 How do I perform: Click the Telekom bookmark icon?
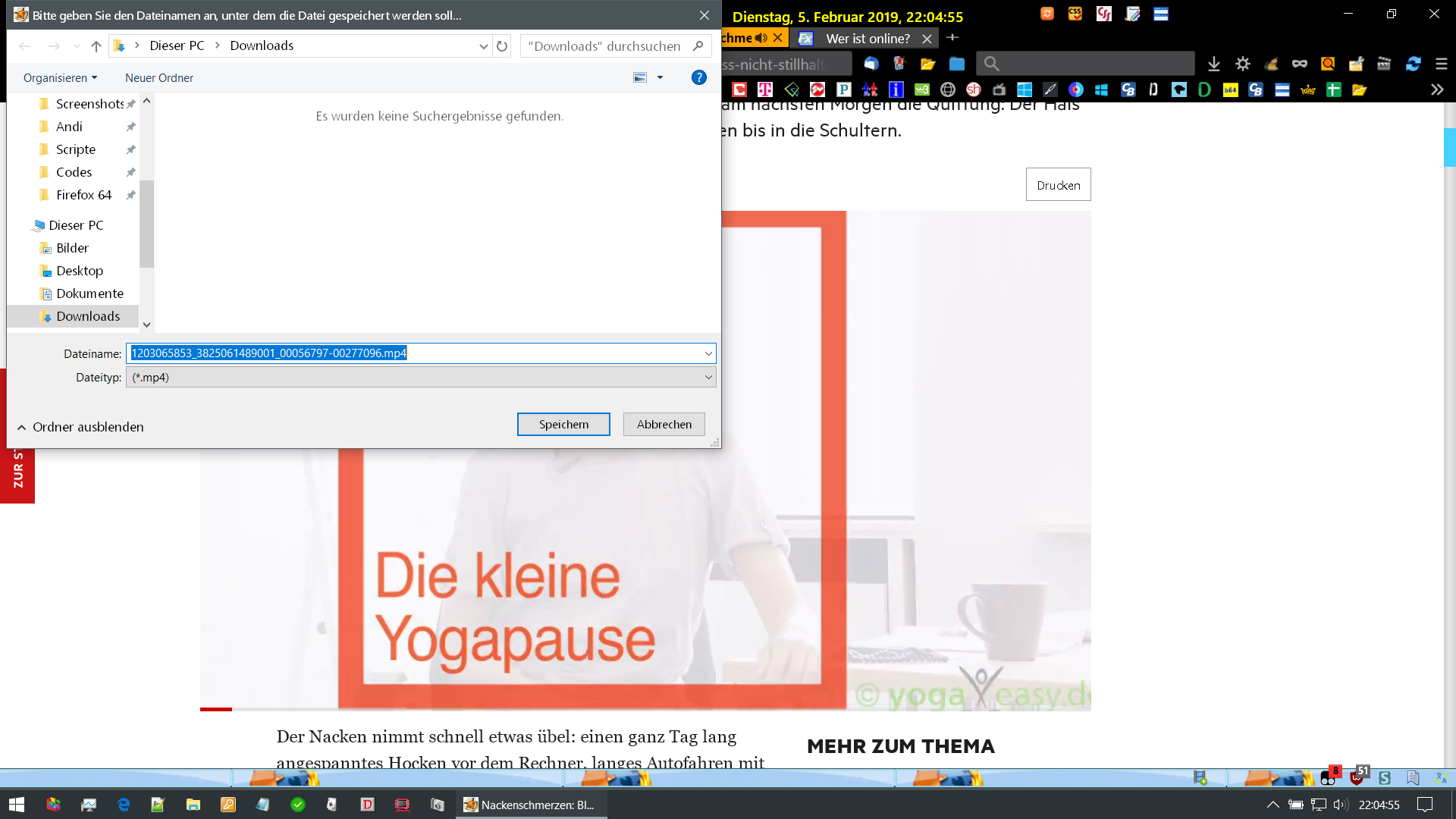[765, 89]
